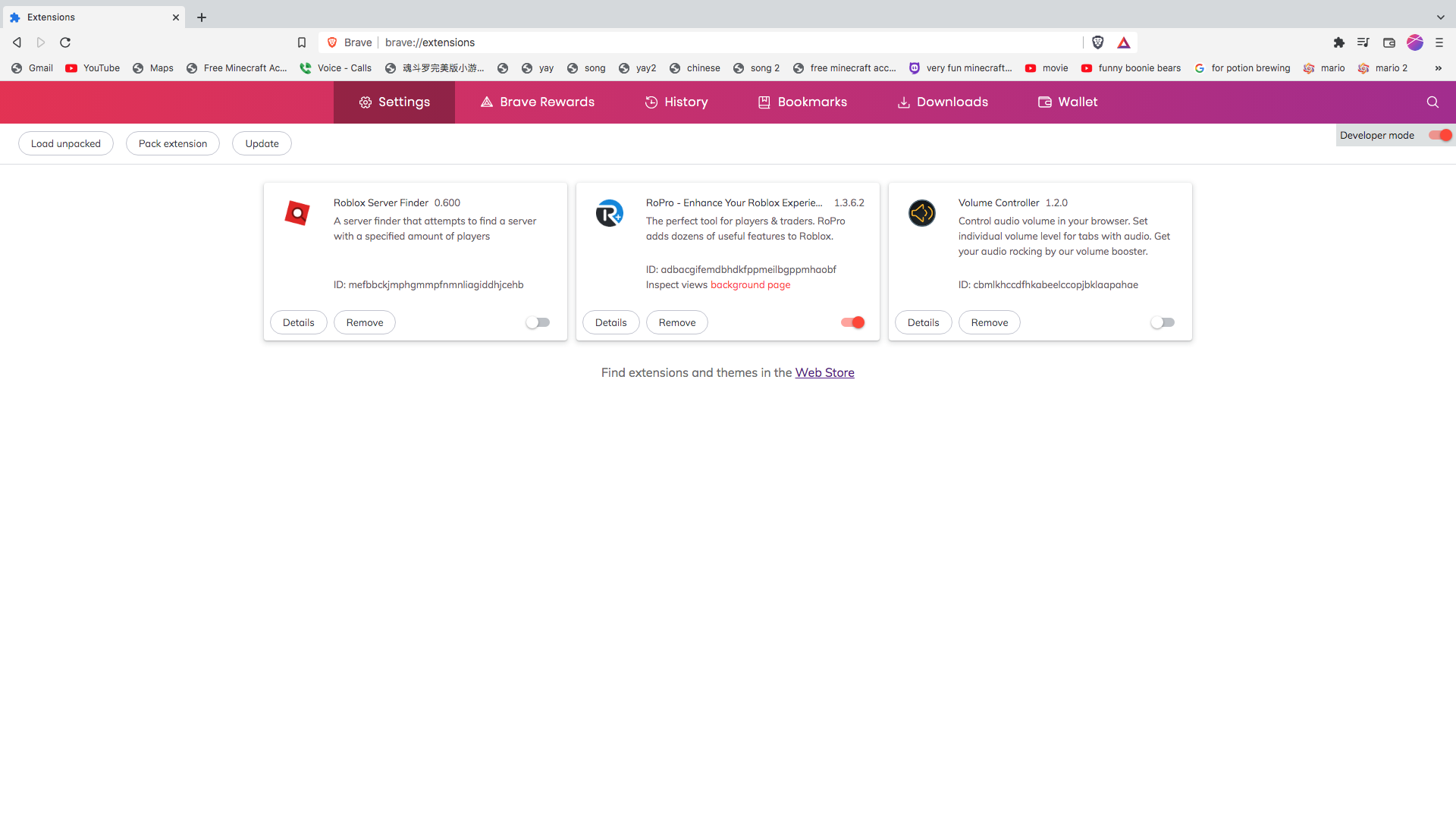Screen dimensions: 1456x819
Task: Open the Extensions puzzle-piece icon
Action: point(1339,42)
